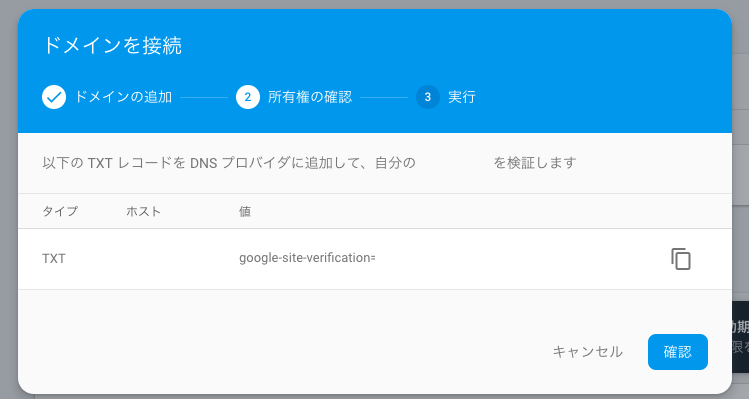This screenshot has height=399, width=749.
Task: Click the ドメインの追加 step label
Action: click(x=123, y=97)
